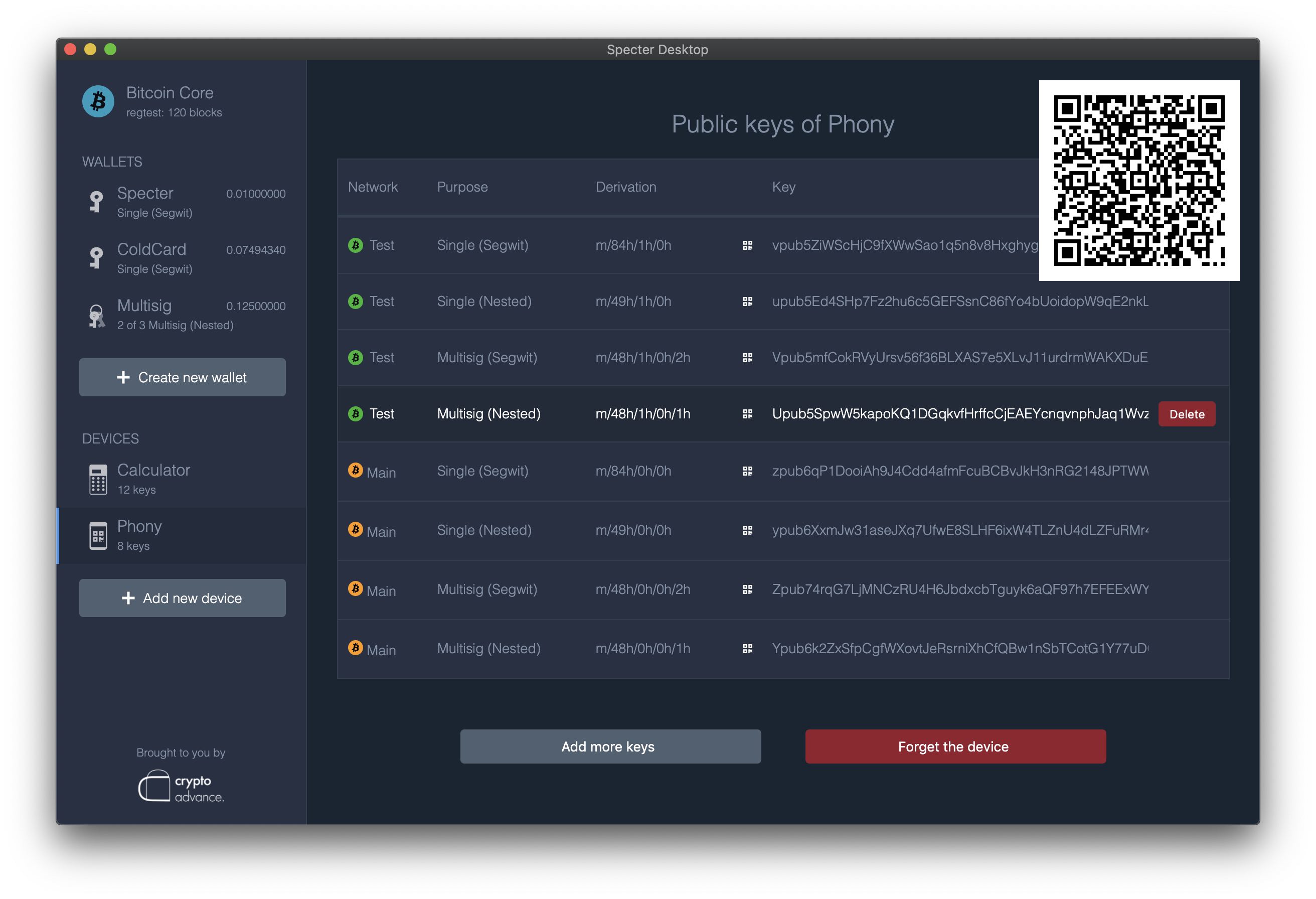Click green testnet icon in highlighted Multisig (Nested) row

[x=355, y=413]
